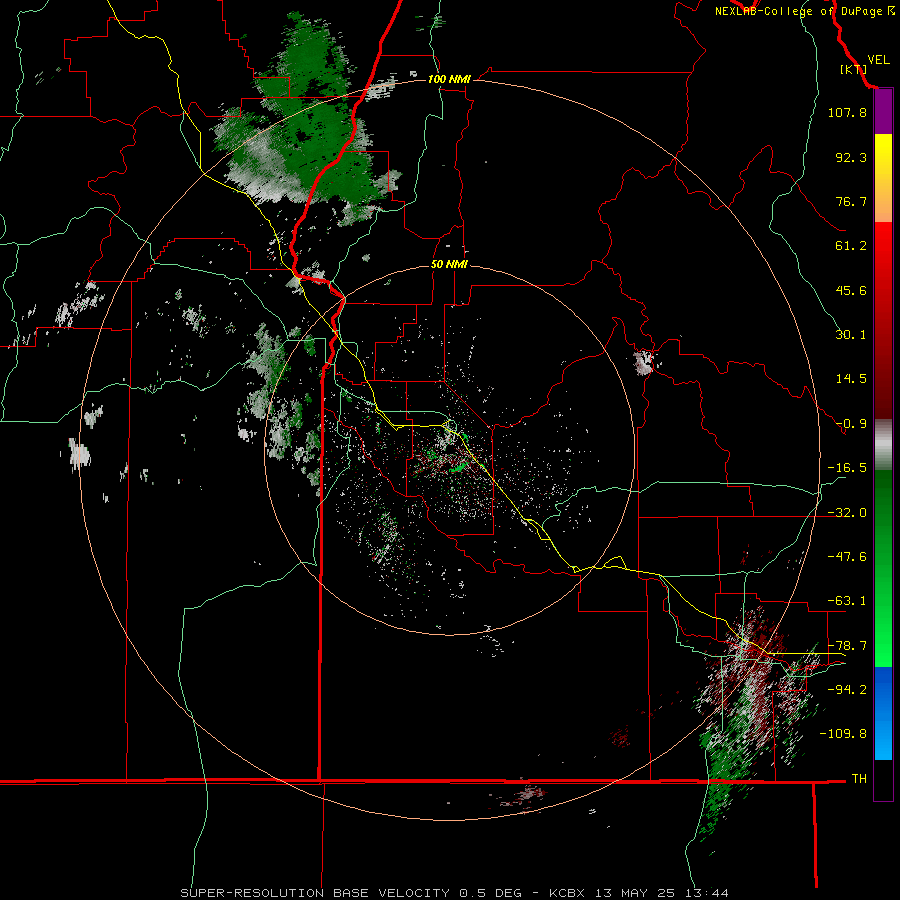Click the -78.7 velocity scale value
The image size is (900, 900).
pos(847,646)
